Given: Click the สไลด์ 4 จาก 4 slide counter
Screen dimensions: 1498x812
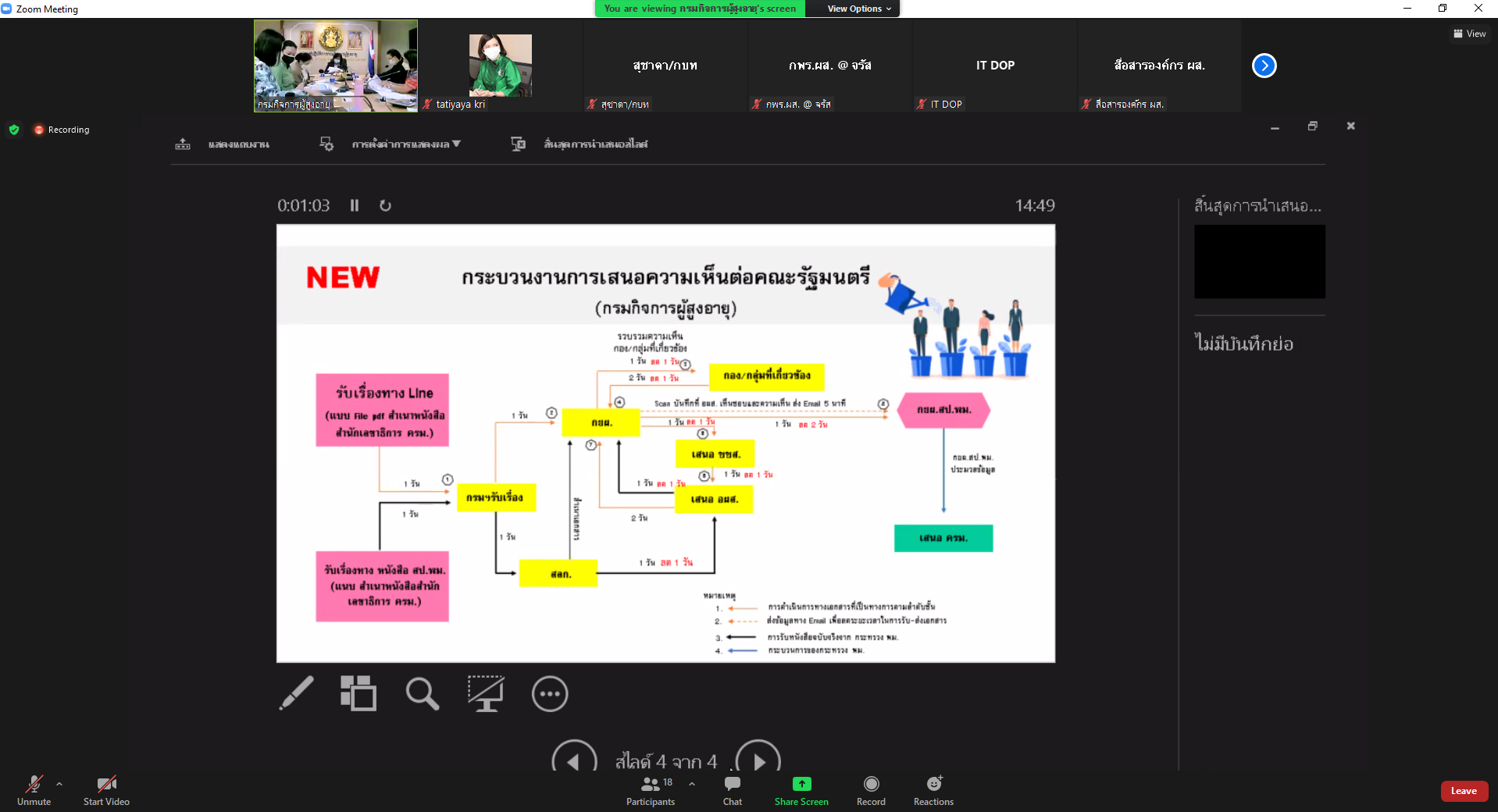Looking at the screenshot, I should (x=665, y=761).
